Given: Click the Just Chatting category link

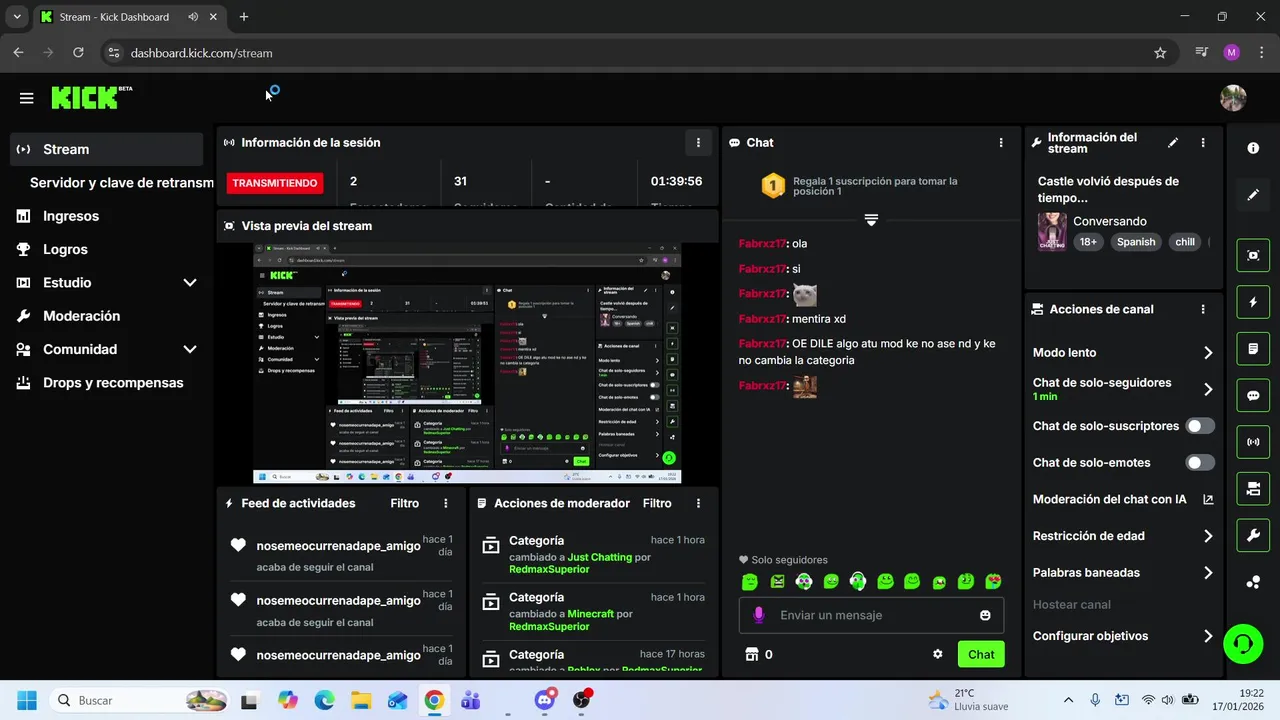Looking at the screenshot, I should click(600, 557).
